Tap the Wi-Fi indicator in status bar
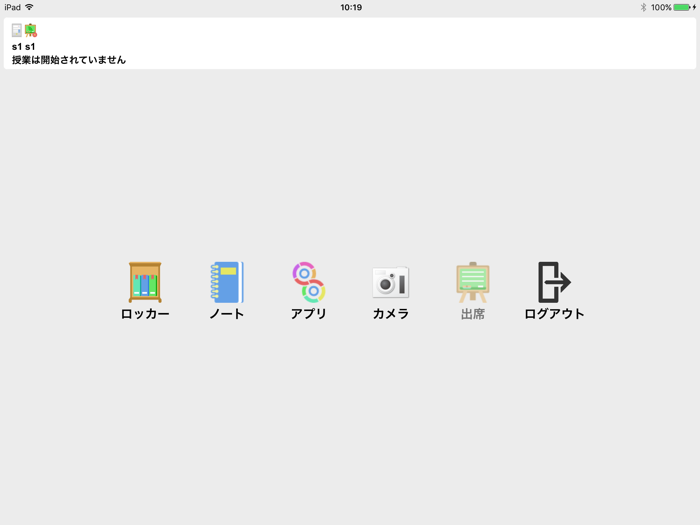 click(29, 7)
